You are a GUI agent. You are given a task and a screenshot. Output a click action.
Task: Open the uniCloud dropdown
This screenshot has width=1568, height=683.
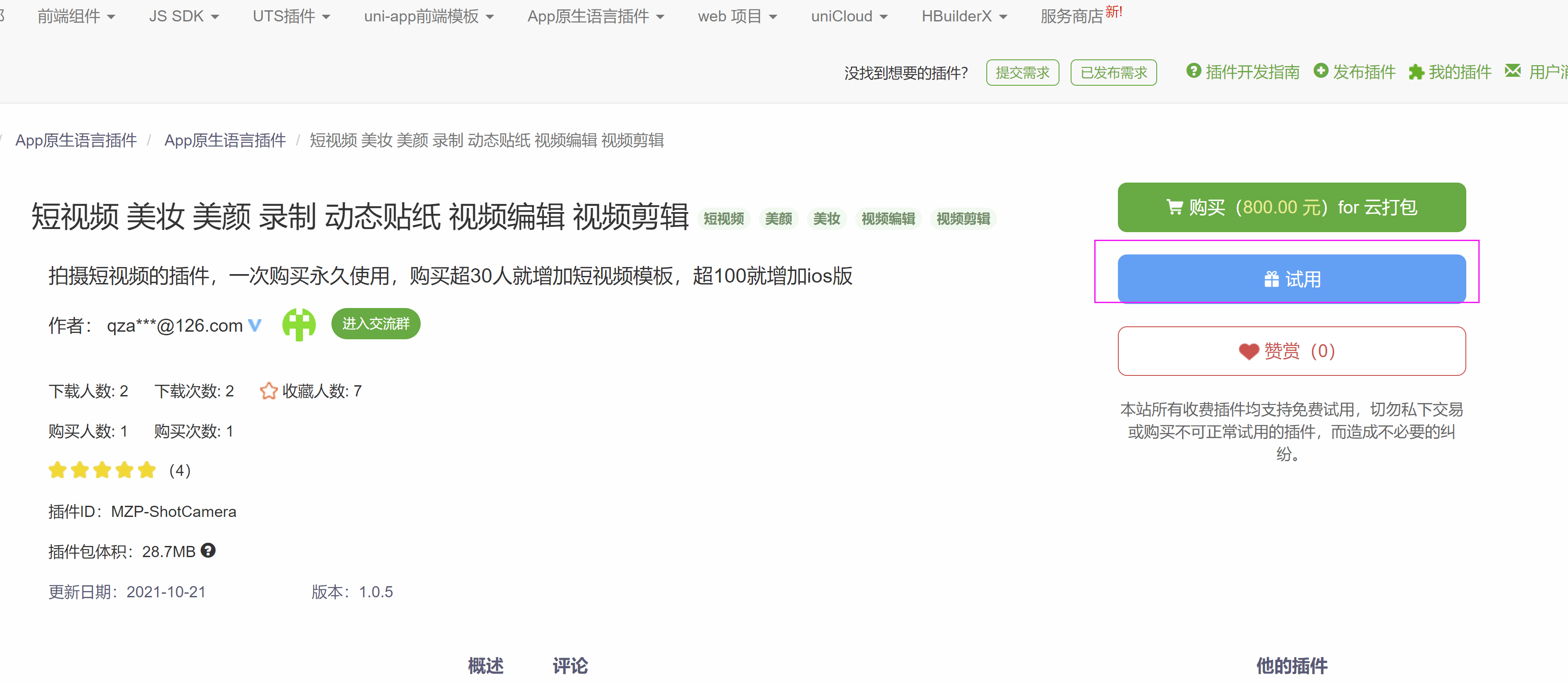tap(849, 17)
